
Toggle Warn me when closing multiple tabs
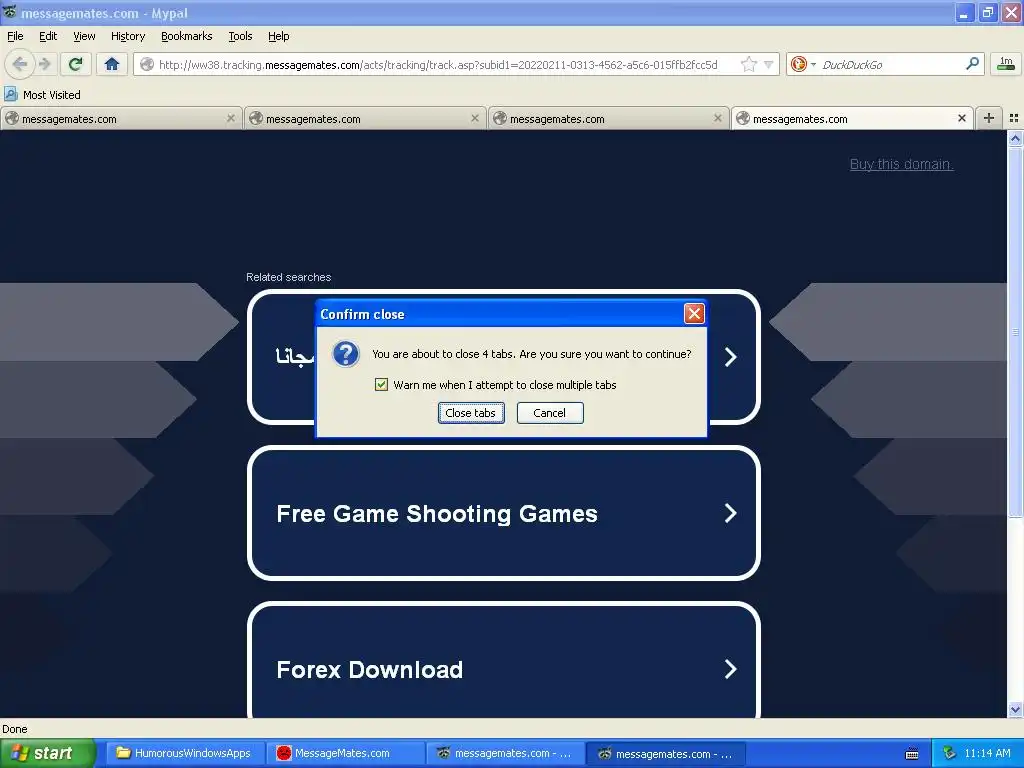pos(381,385)
